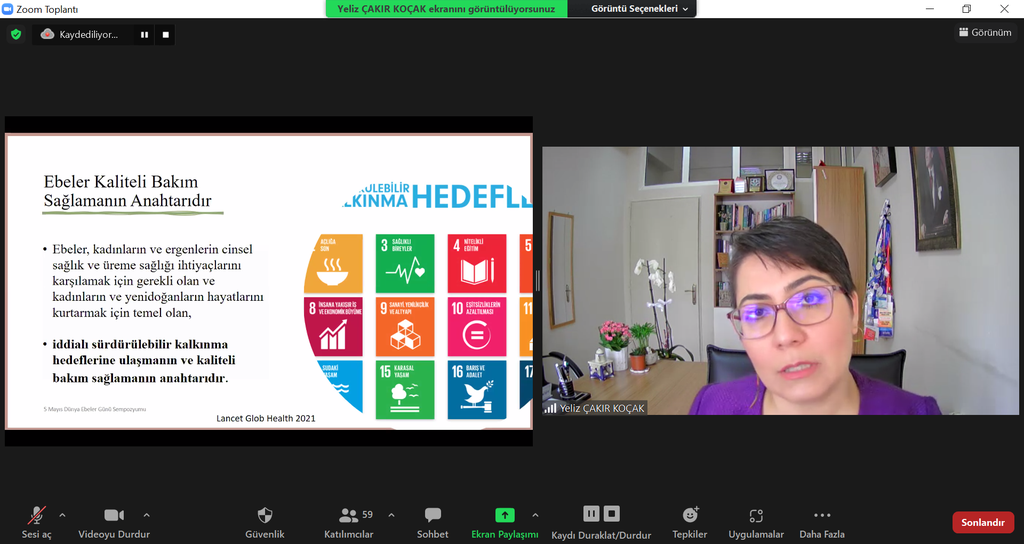
Task: Expand video options arrow beside Videoyu Durdur
Action: [x=146, y=515]
